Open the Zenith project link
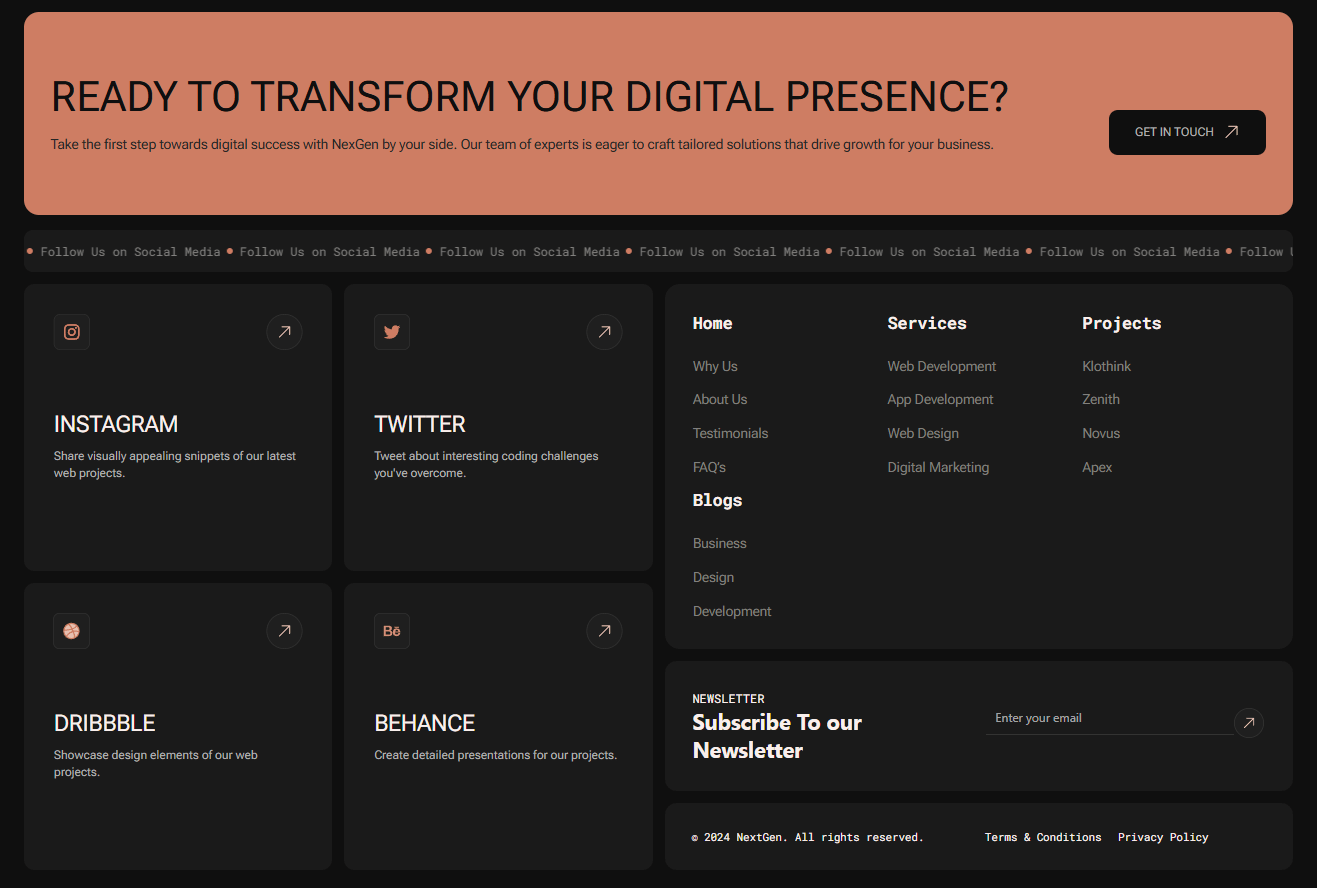 [x=1101, y=399]
